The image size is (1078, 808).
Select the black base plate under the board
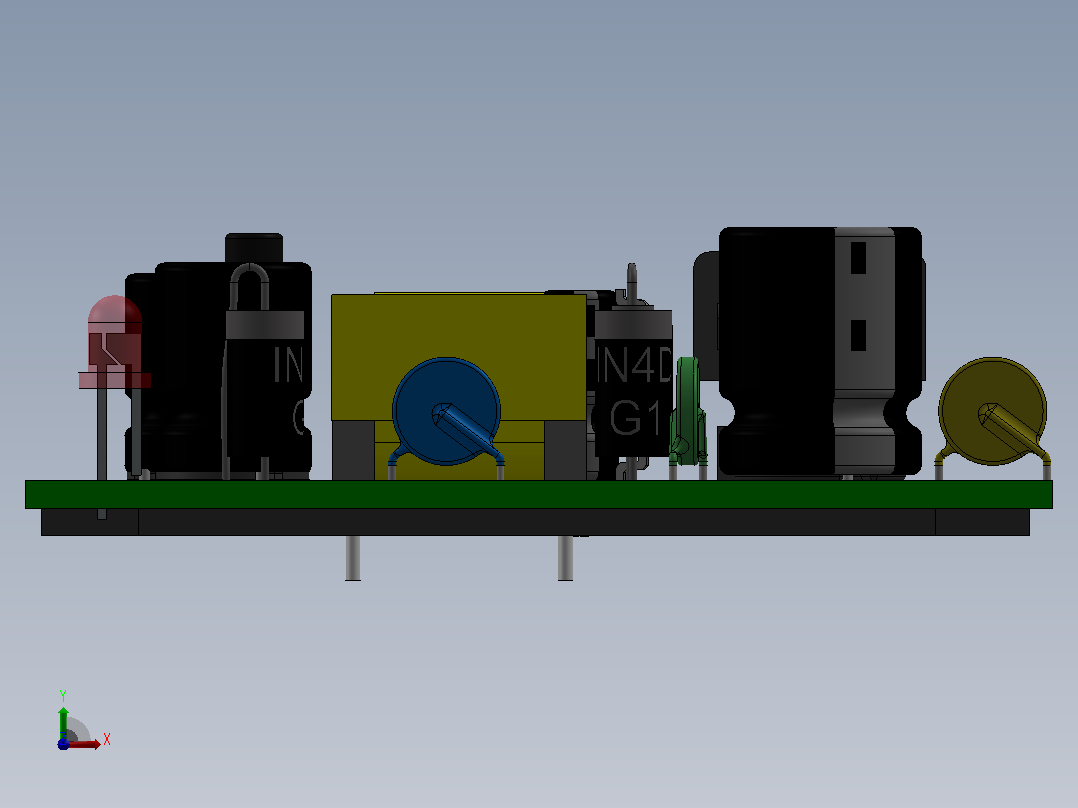[535, 522]
